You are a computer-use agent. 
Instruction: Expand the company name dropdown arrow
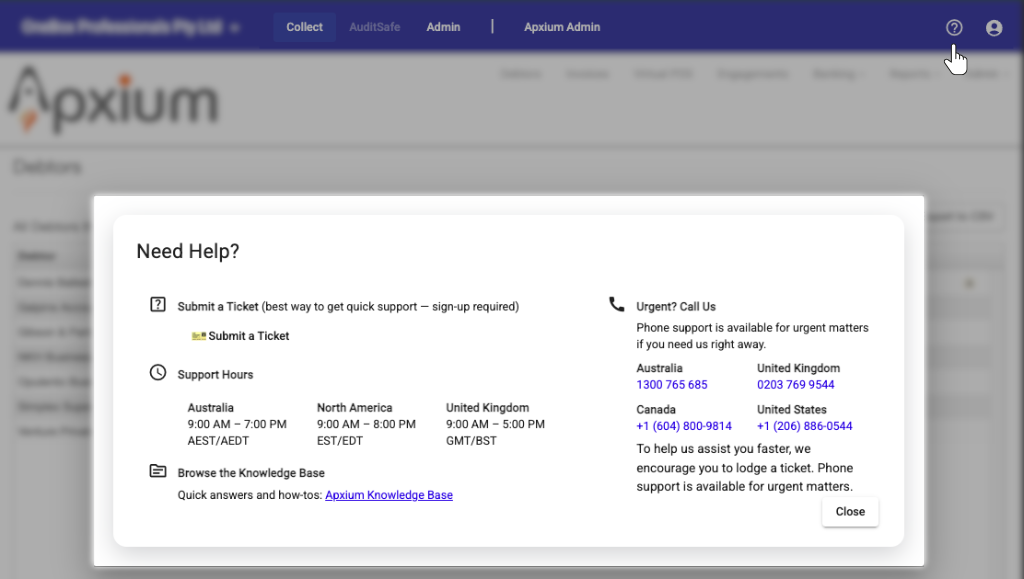[235, 28]
